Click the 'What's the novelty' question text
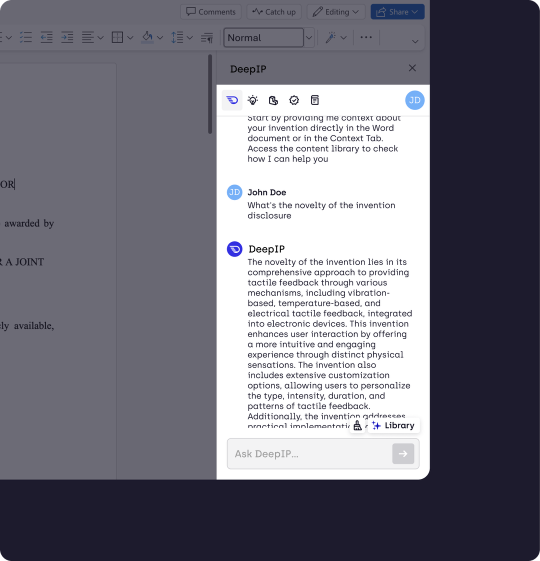This screenshot has height=561, width=540. [321, 210]
